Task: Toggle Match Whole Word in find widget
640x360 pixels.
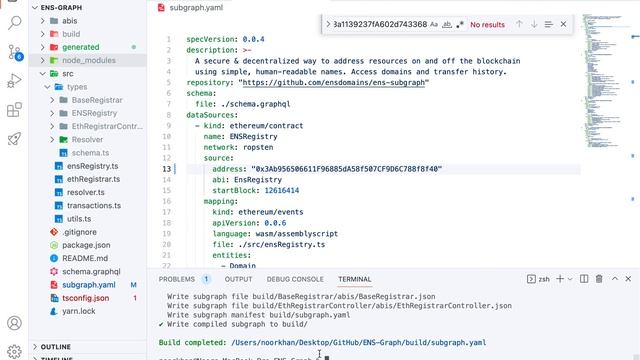Action: [447, 24]
